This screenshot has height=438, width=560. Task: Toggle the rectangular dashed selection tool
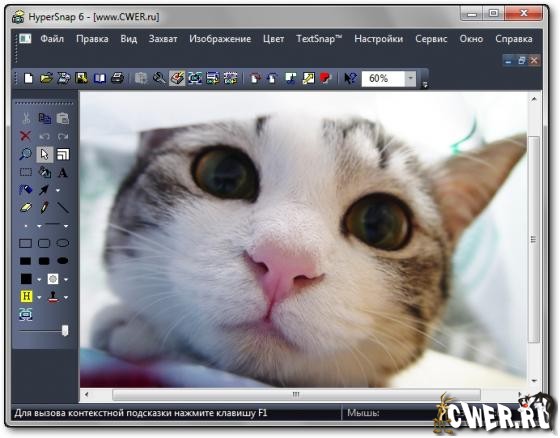pos(26,173)
